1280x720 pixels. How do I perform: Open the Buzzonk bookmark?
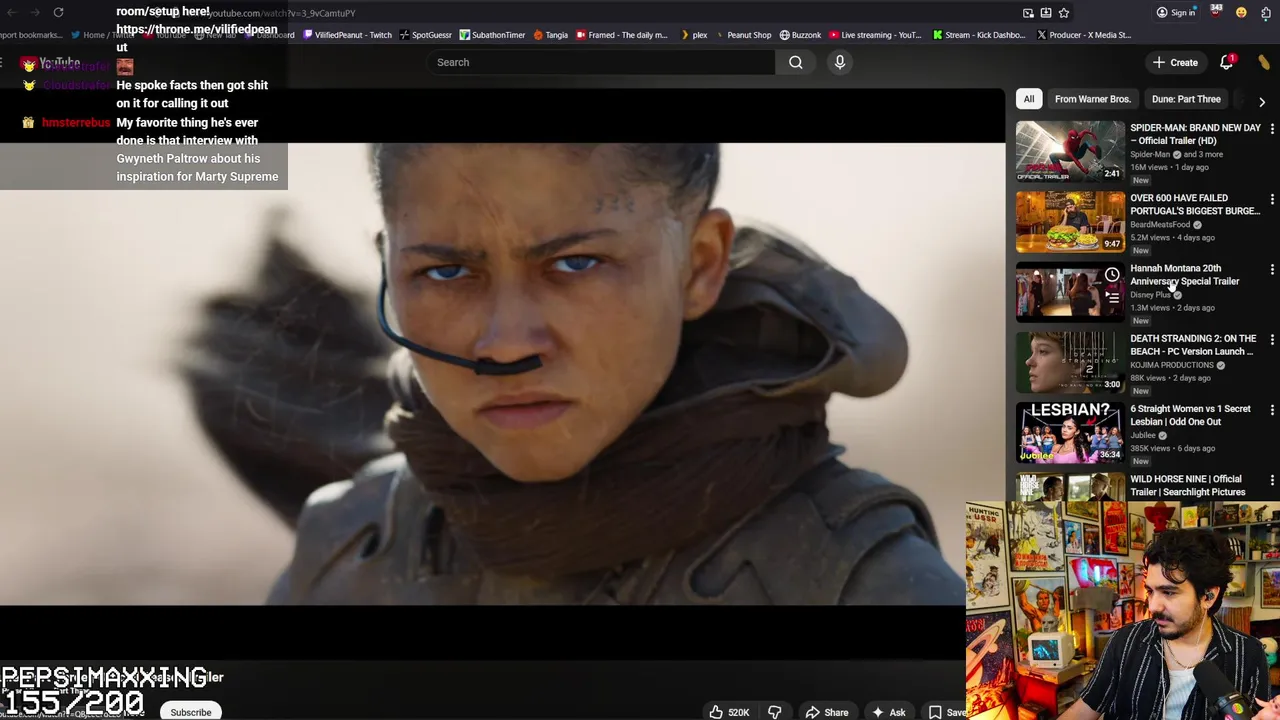click(800, 35)
